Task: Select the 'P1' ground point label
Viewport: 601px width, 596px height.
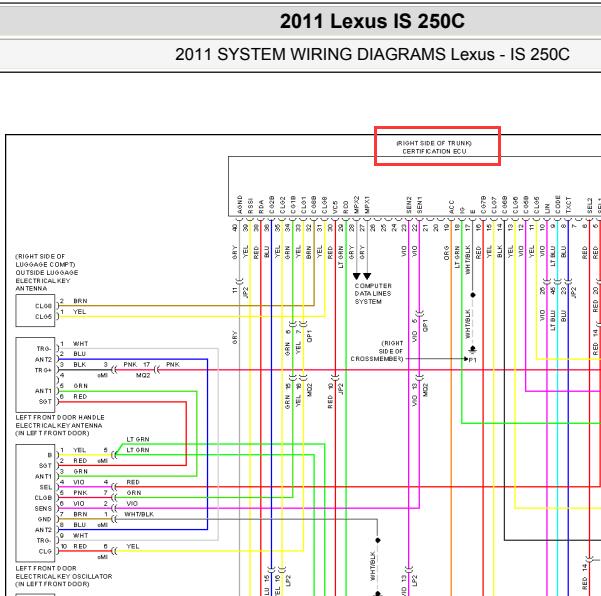Action: [x=473, y=360]
